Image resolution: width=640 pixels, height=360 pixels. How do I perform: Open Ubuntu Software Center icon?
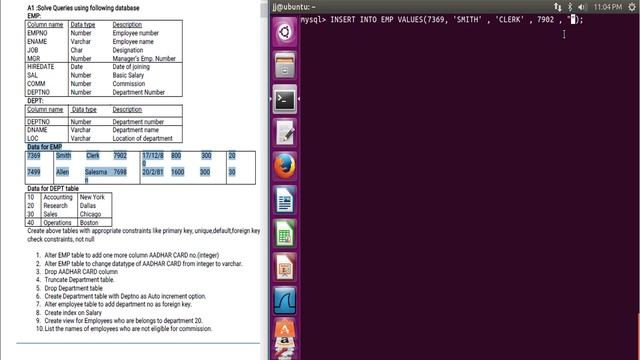(x=284, y=328)
